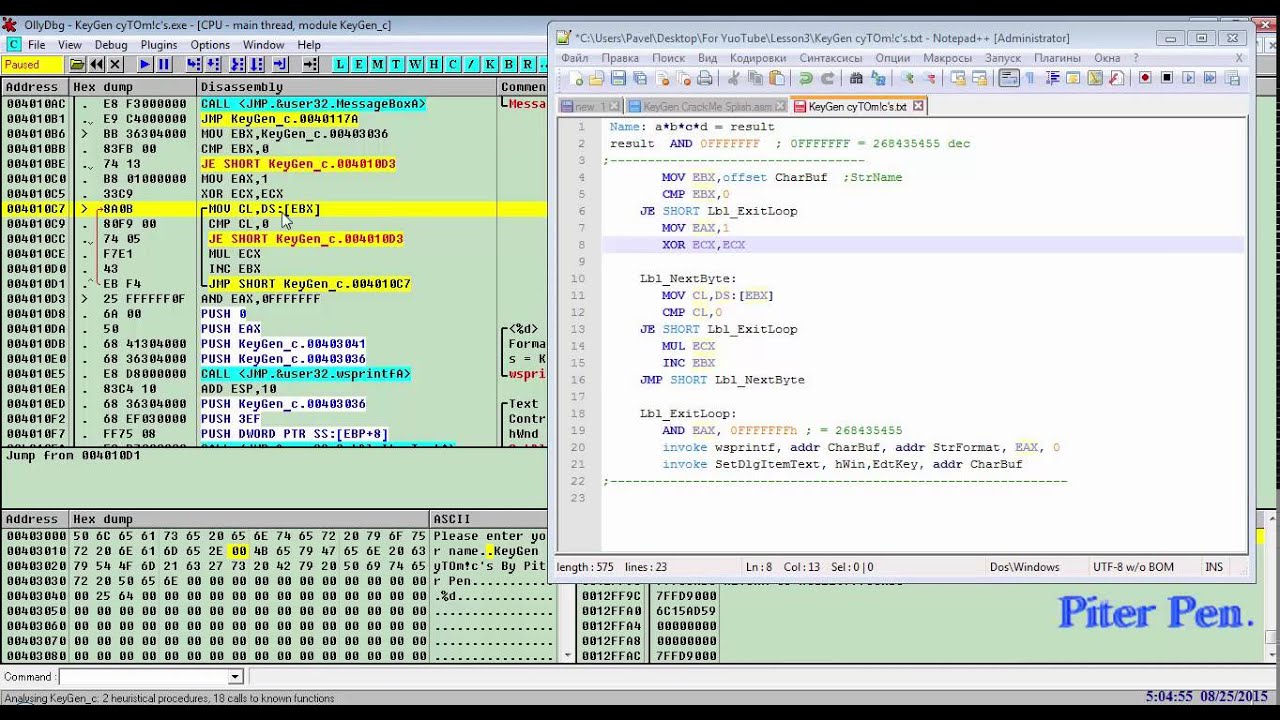Open file icon in OllyDbg toolbar
Screen dimensions: 1280x720
click(78, 64)
